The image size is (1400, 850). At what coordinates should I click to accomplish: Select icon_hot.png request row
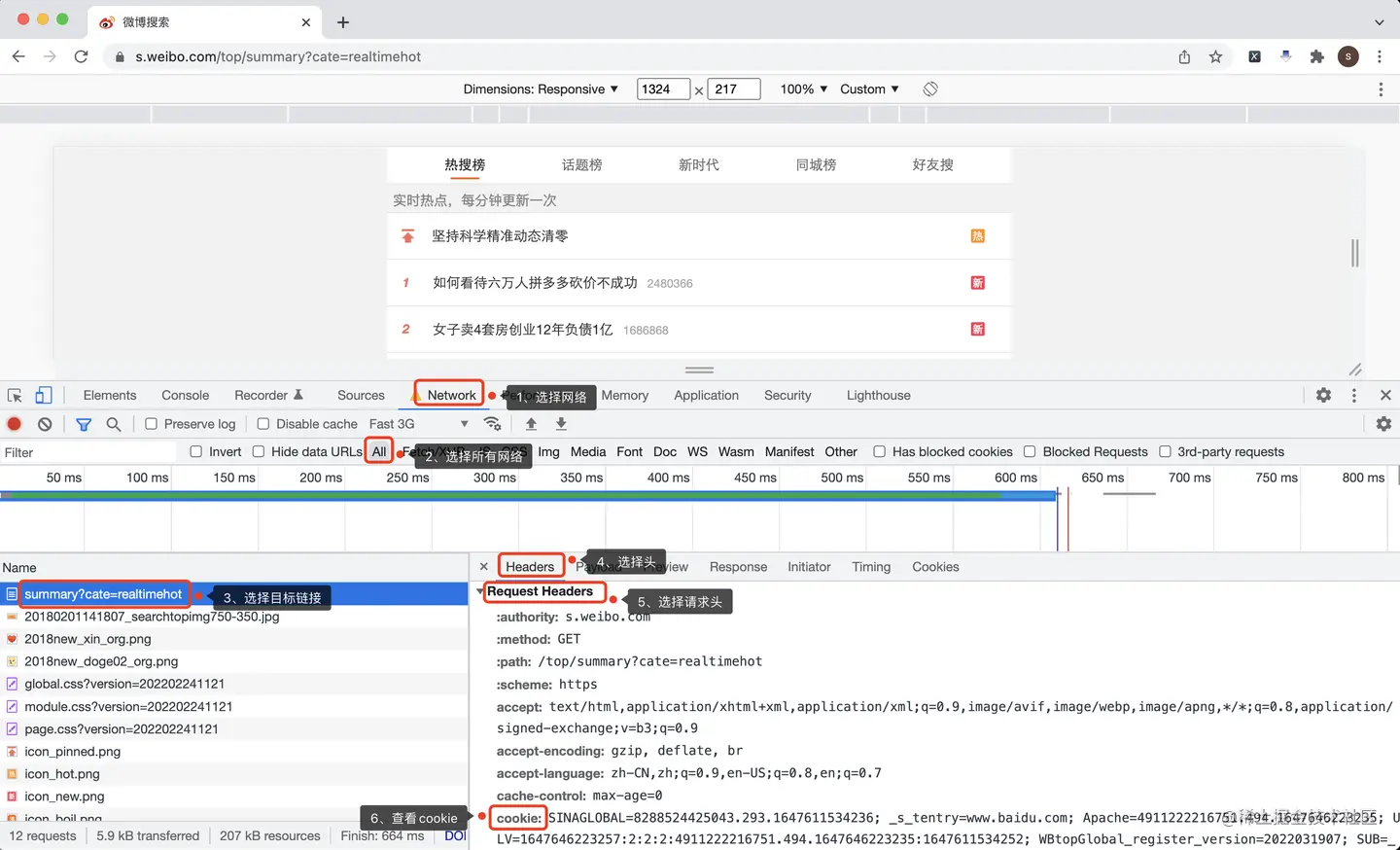click(x=233, y=773)
